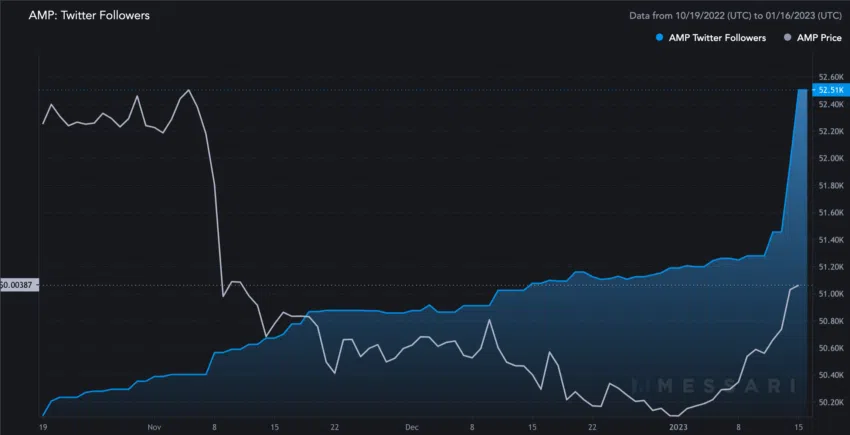Click the data date range text
Screen dimensions: 850x435
tap(736, 16)
